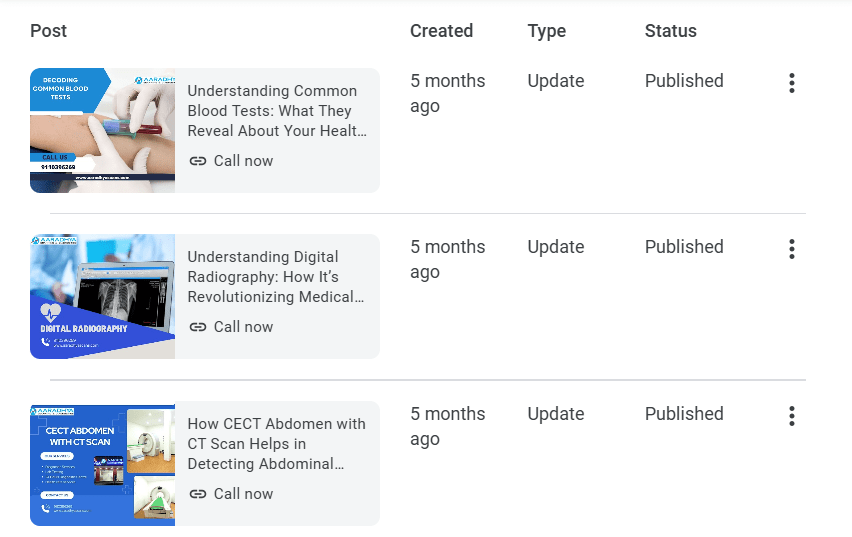Open the three-dot menu for the CECT Abdomen post
Screen dimensions: 852x537
point(791,416)
